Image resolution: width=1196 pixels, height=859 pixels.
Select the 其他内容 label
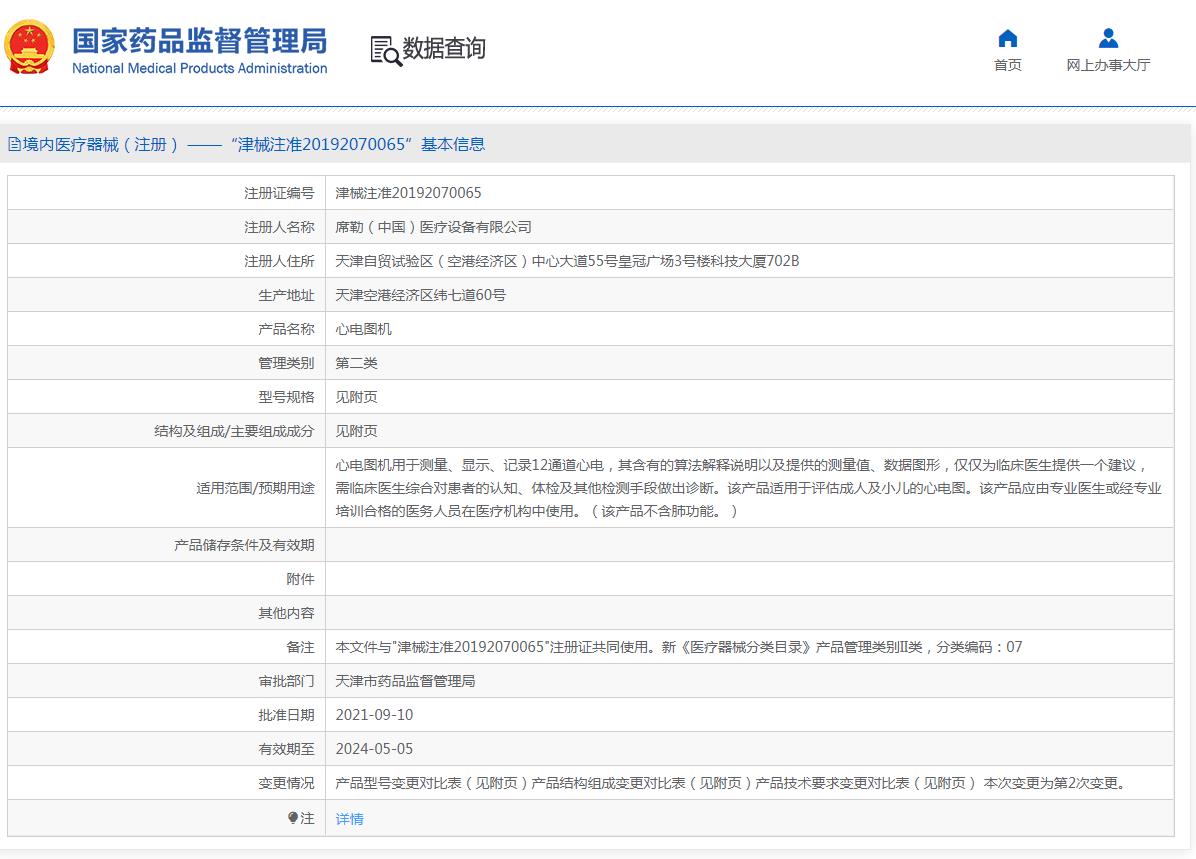pyautogui.click(x=286, y=613)
